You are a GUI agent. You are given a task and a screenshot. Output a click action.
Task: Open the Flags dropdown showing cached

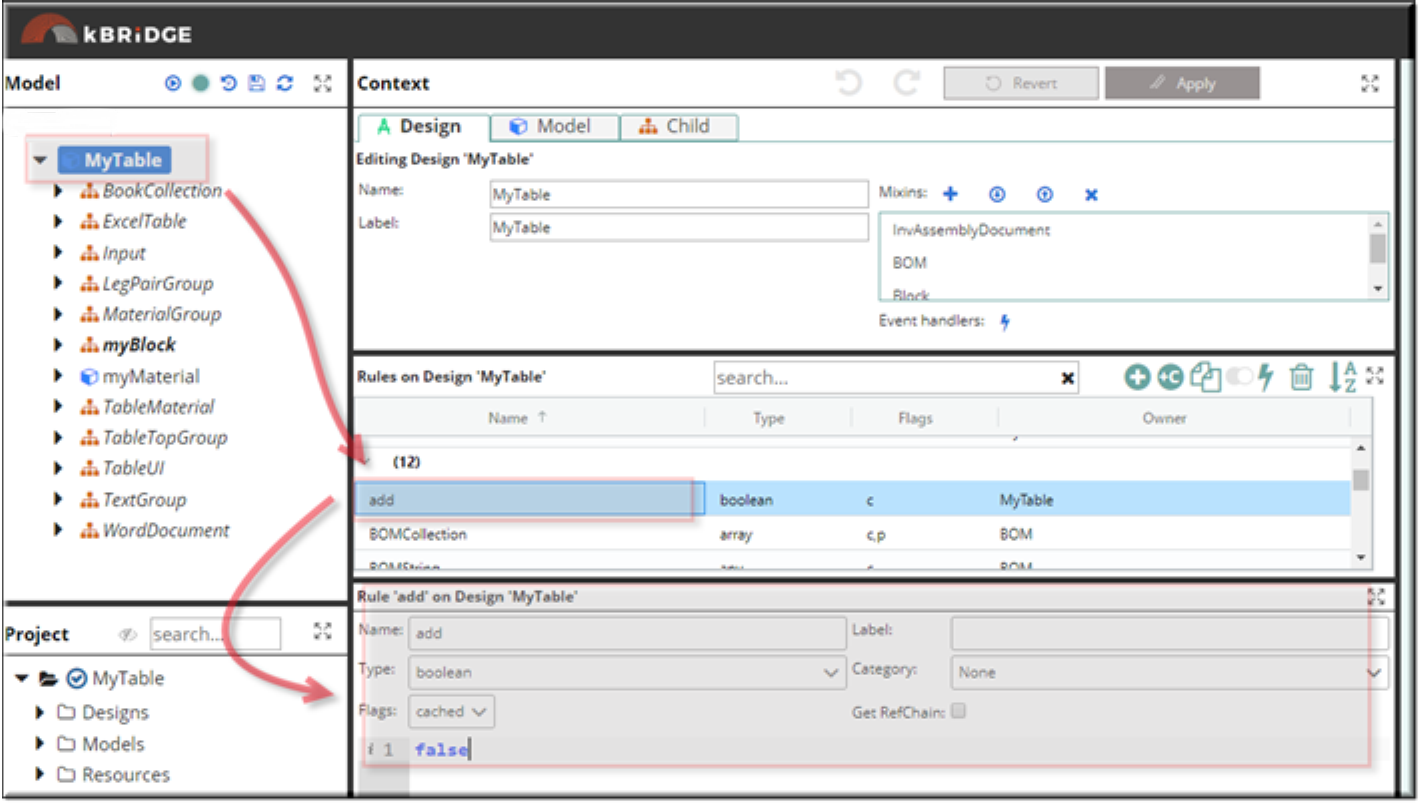451,712
